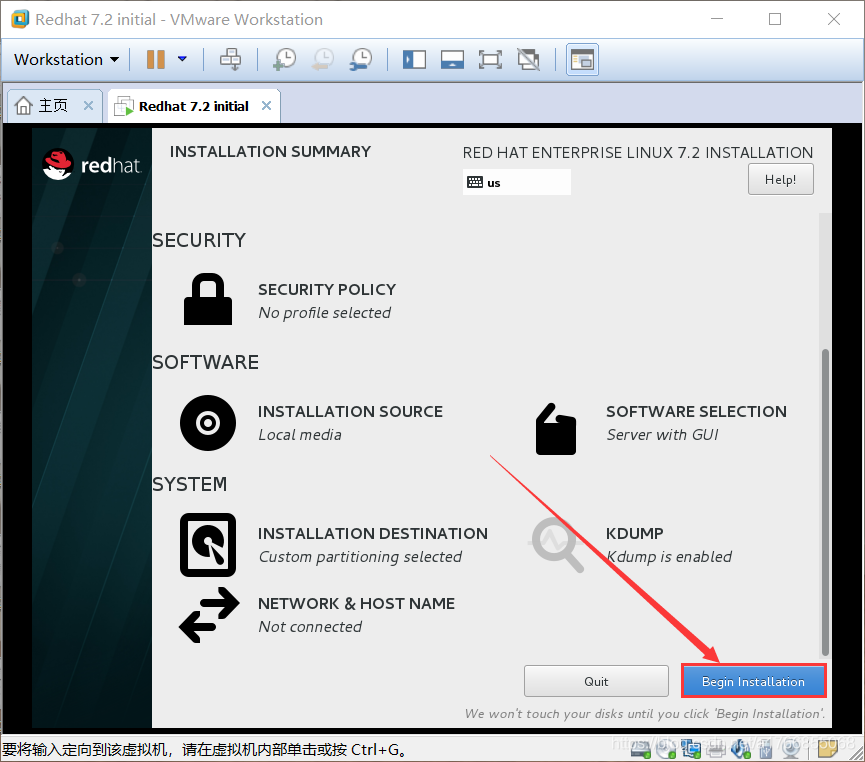Maximize the VMware Workstation window
The image size is (865, 762).
[775, 19]
